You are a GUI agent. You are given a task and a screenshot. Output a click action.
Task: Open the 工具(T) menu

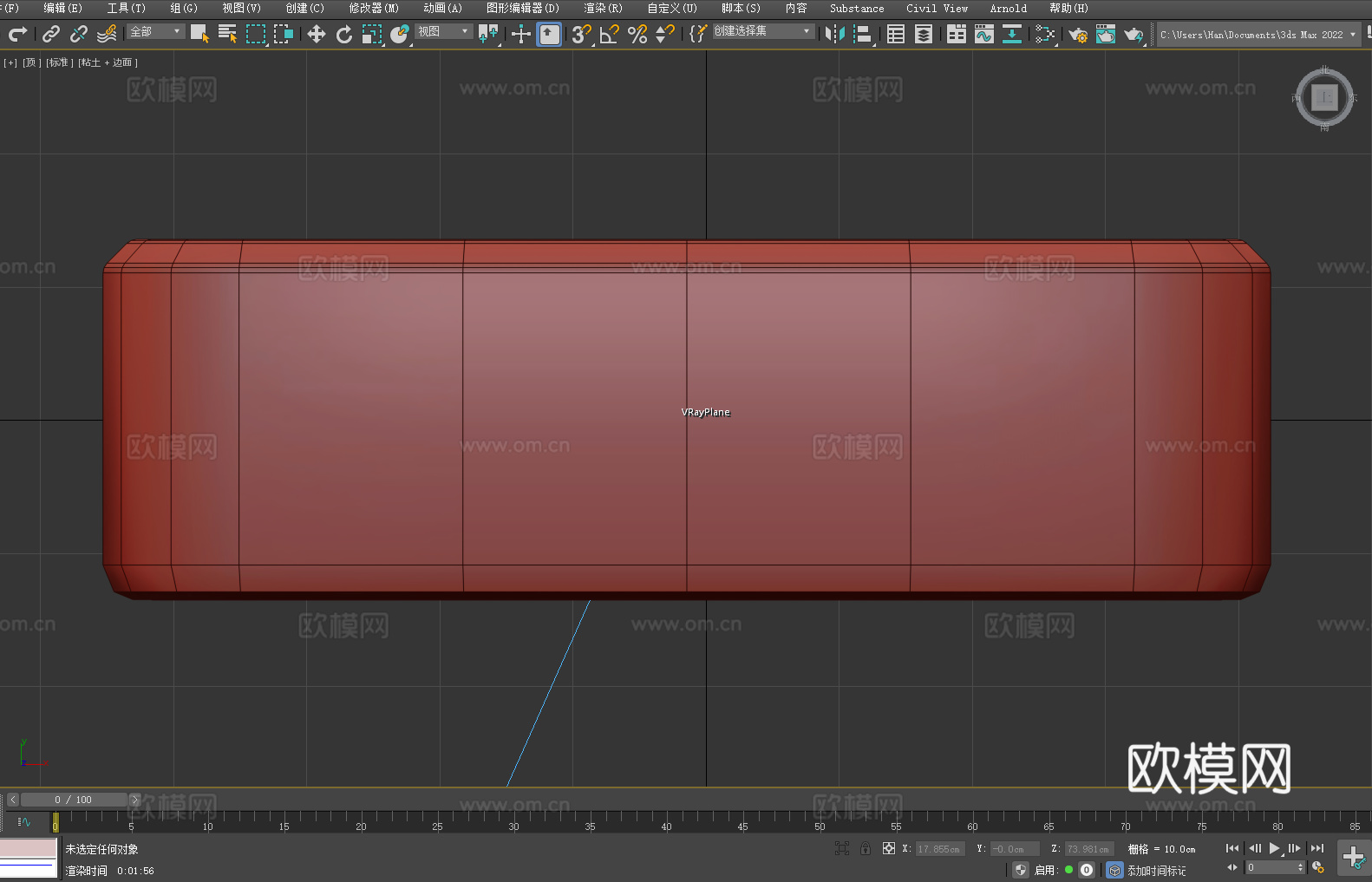click(126, 8)
